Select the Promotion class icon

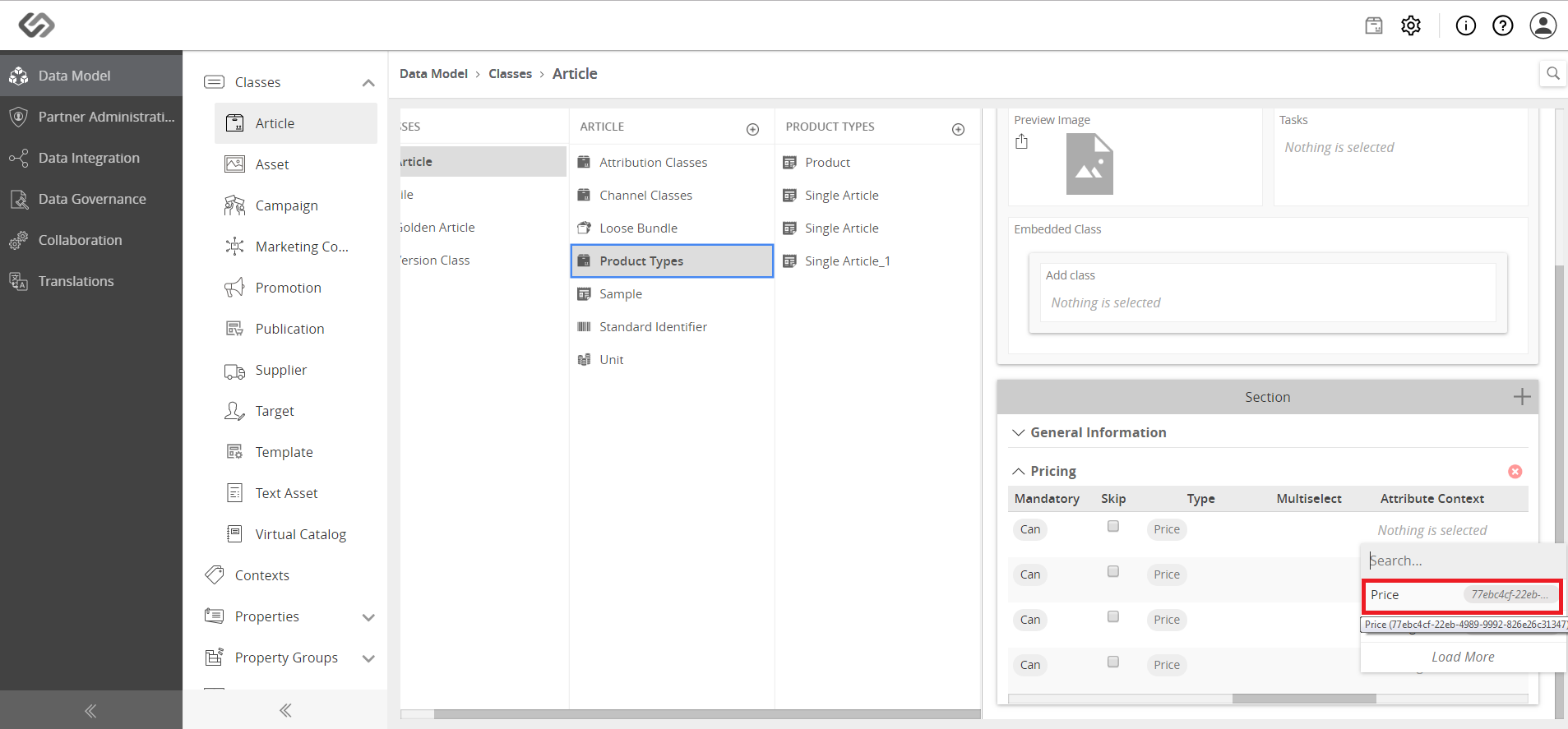[234, 288]
